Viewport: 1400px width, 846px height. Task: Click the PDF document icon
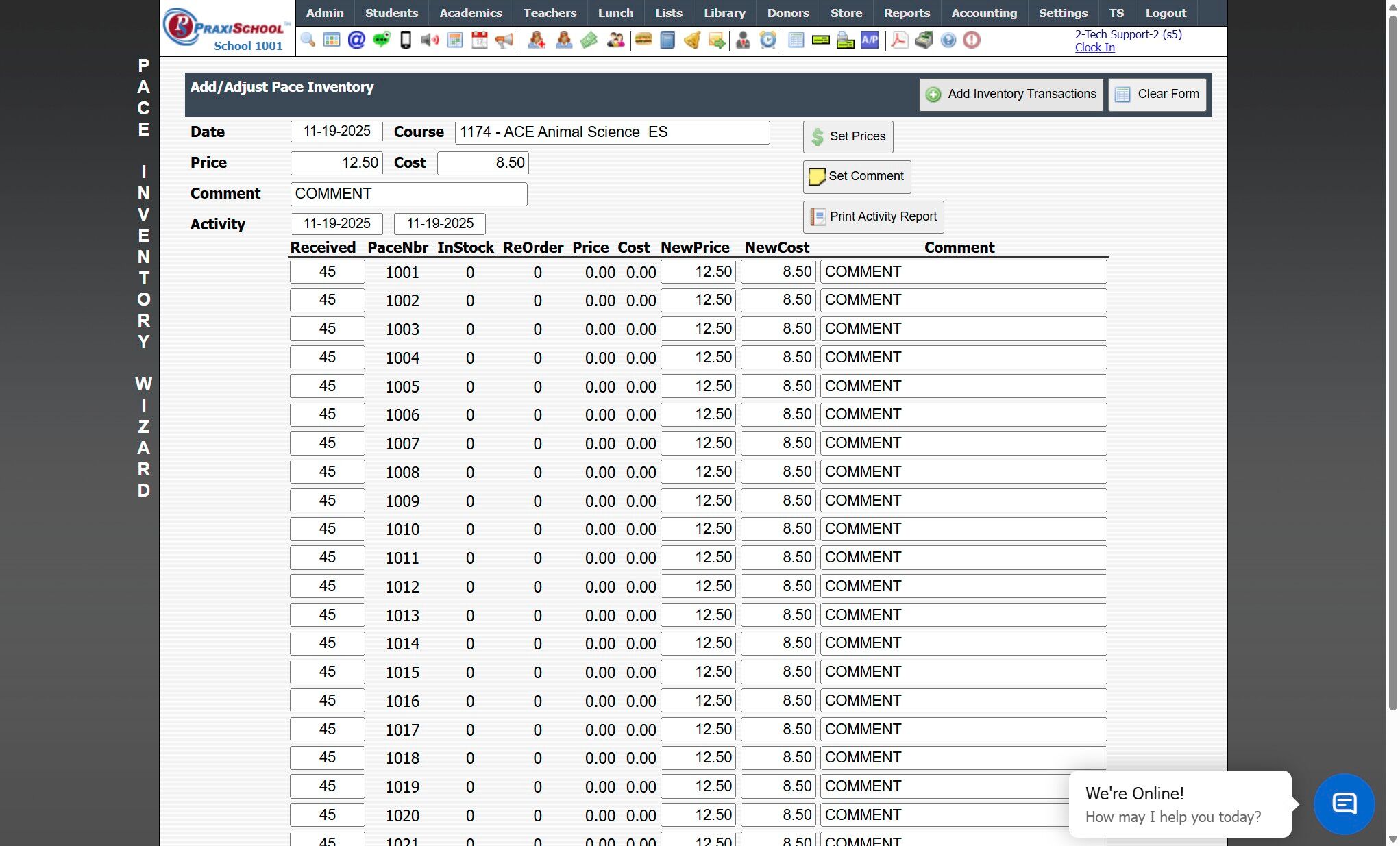(899, 40)
